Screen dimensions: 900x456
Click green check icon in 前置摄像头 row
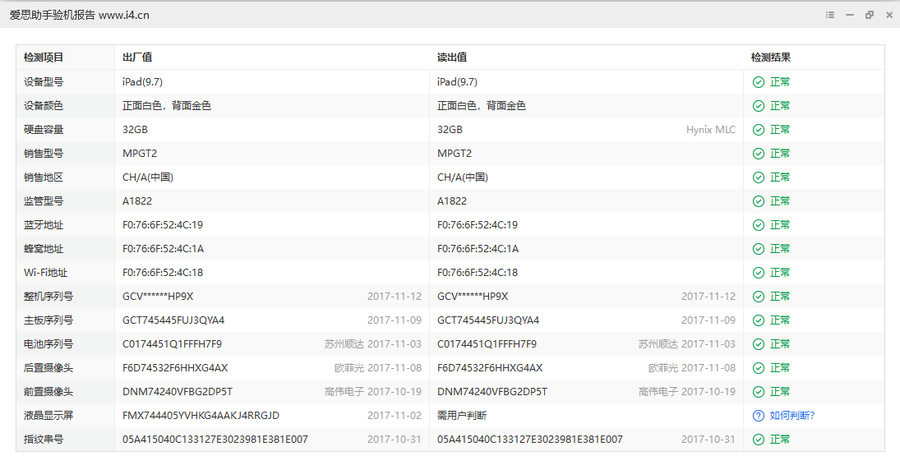758,392
